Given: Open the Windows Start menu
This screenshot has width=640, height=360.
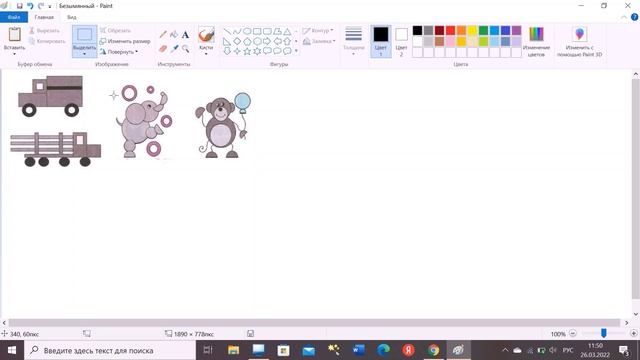Looking at the screenshot, I should 12,350.
